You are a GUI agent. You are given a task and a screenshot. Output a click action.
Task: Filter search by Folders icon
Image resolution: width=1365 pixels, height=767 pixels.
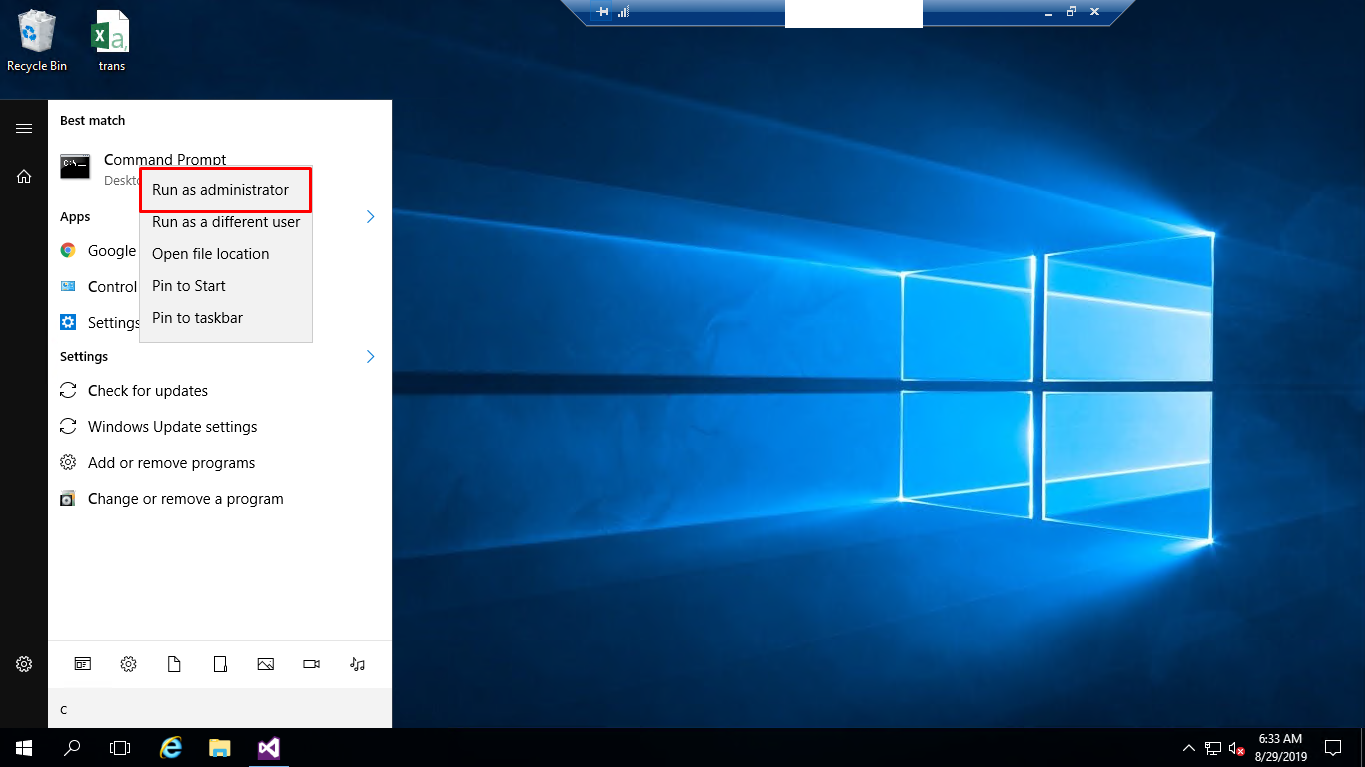click(220, 664)
